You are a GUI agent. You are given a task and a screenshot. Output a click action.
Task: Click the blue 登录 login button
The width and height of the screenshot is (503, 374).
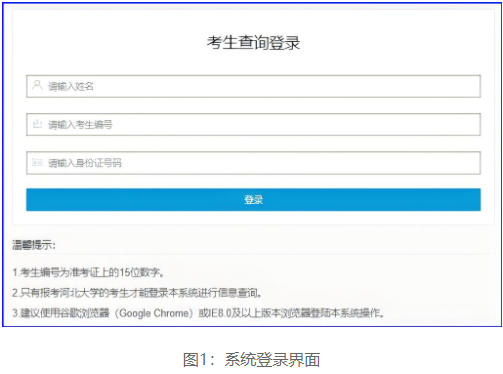point(253,200)
